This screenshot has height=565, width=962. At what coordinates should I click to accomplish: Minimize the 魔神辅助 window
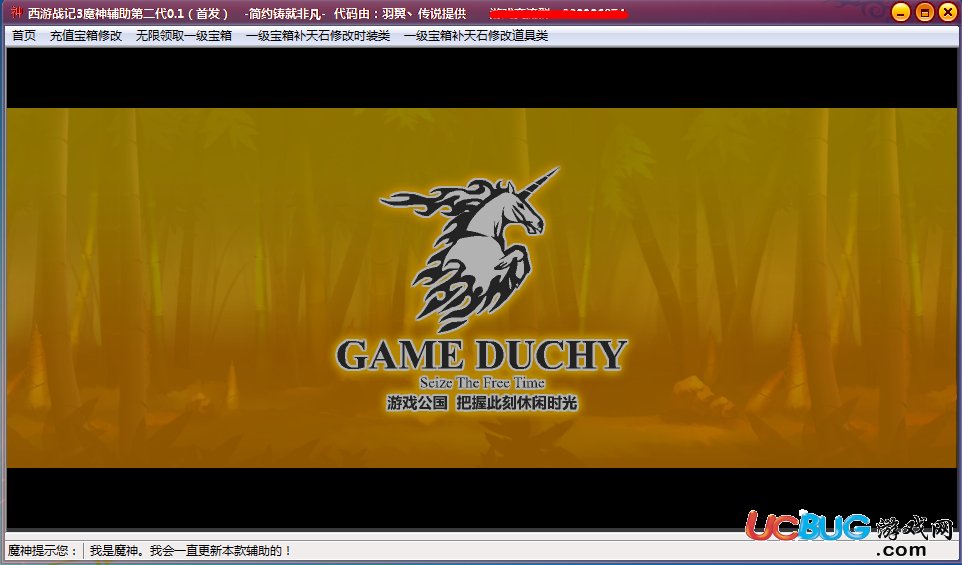pyautogui.click(x=901, y=12)
